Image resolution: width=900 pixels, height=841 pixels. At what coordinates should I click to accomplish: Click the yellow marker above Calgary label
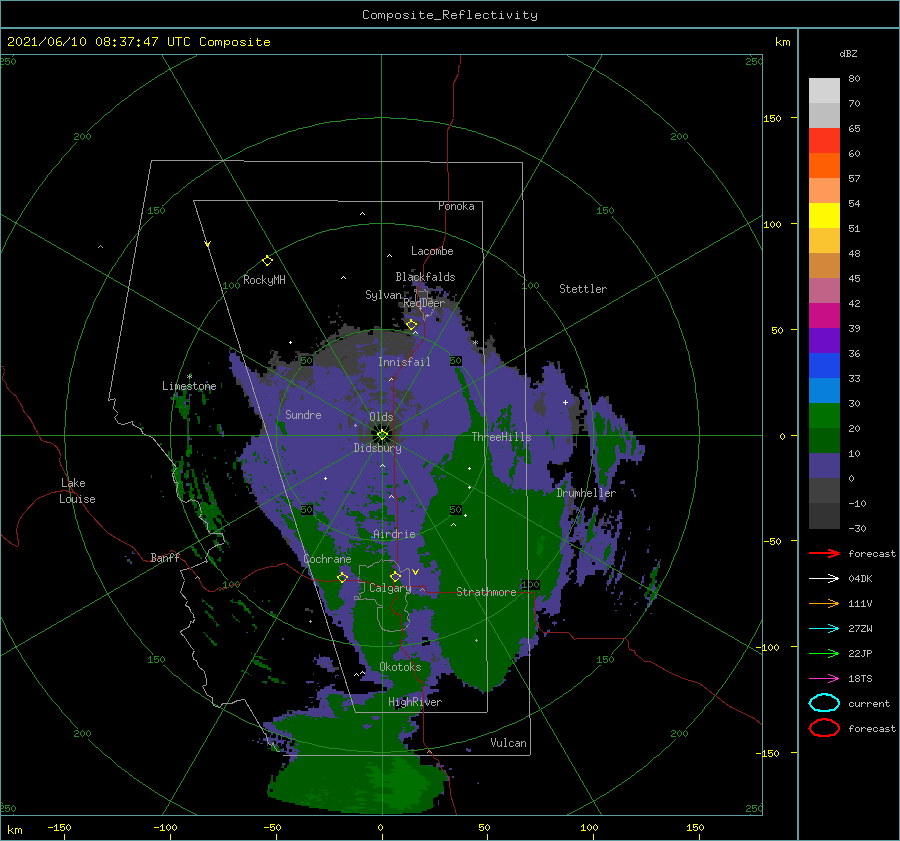395,576
